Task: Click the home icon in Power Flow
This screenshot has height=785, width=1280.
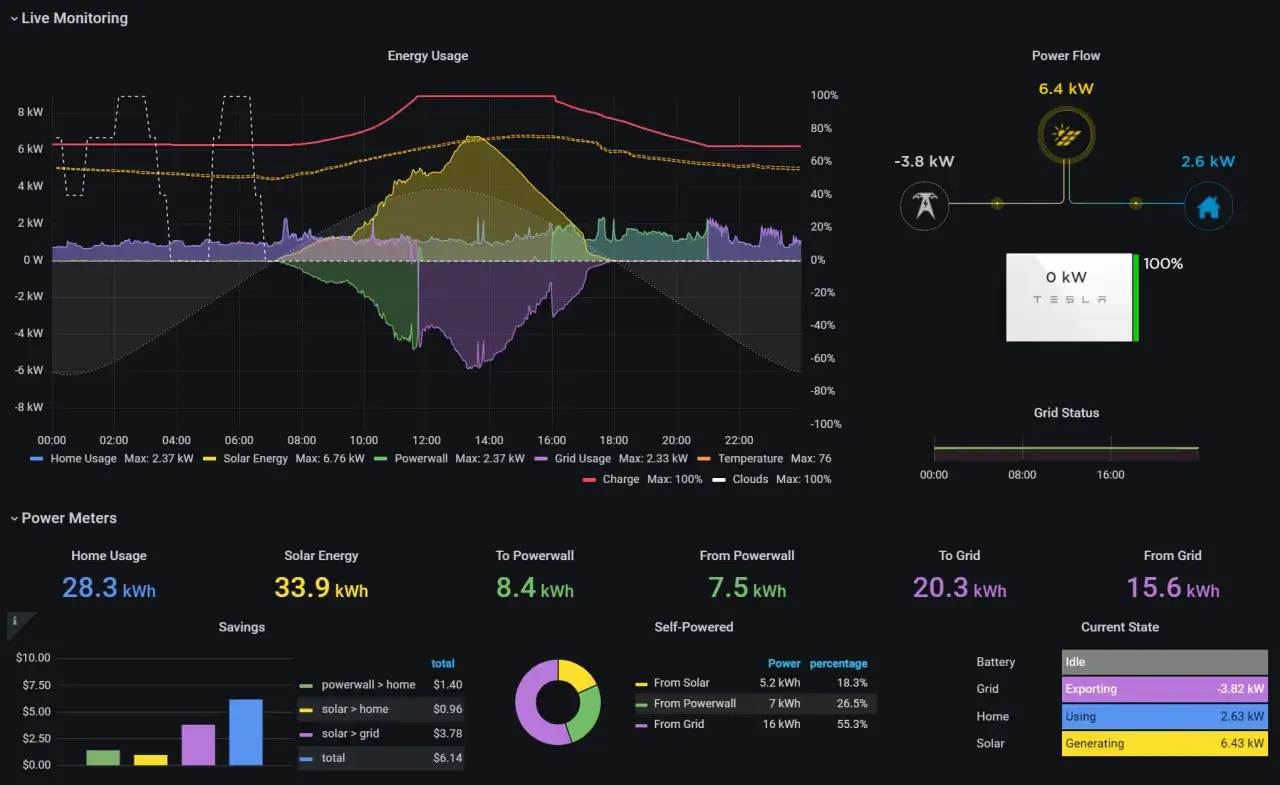Action: (1208, 207)
